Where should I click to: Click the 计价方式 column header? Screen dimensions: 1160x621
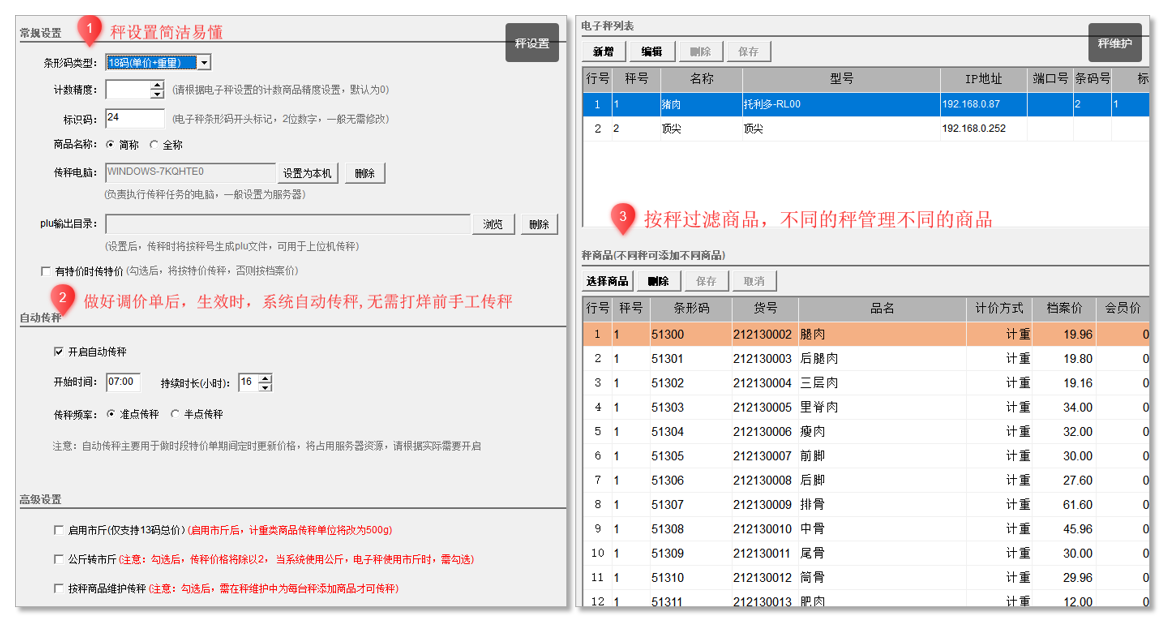tap(999, 308)
